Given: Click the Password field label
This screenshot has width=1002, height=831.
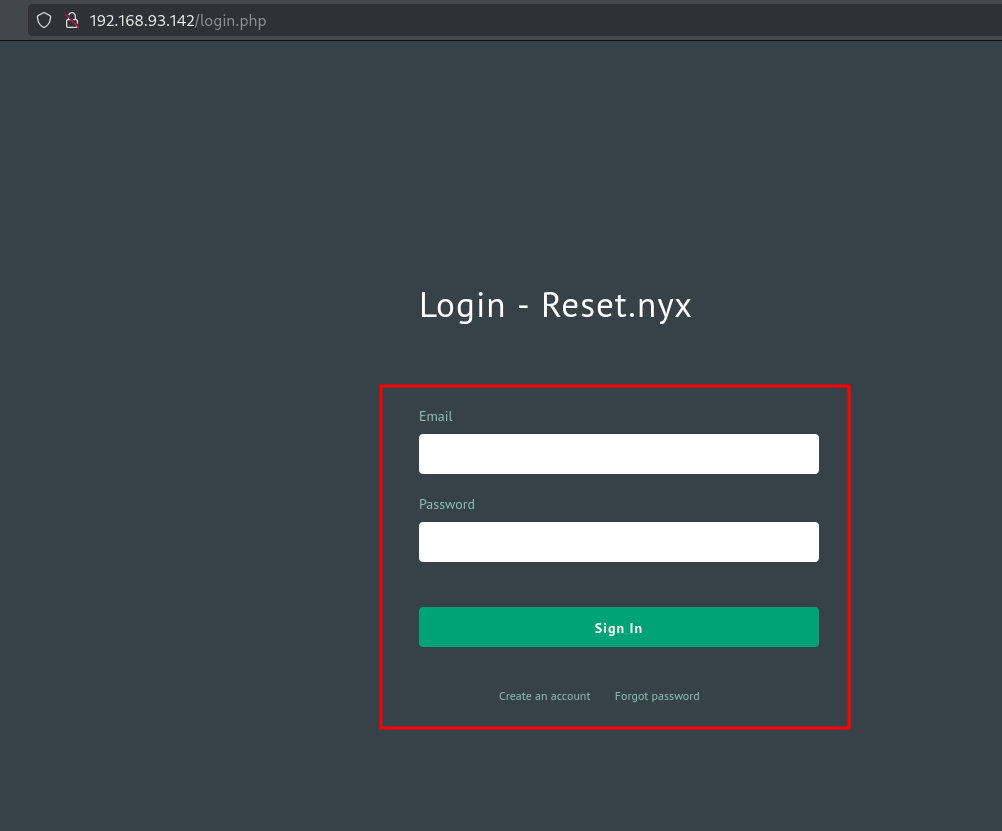Looking at the screenshot, I should coord(446,504).
